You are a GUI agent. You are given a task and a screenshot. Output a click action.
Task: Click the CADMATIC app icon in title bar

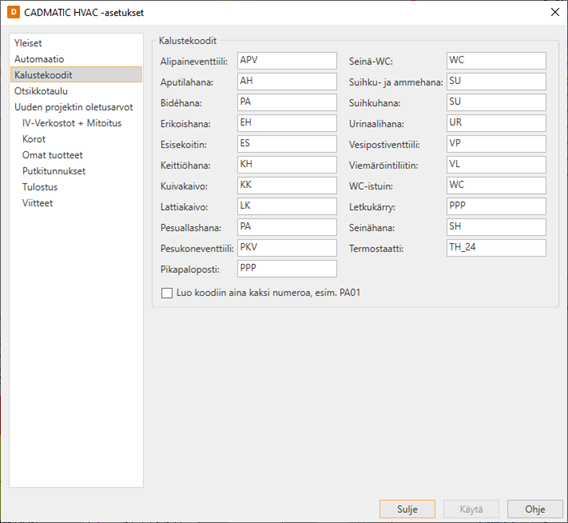pyautogui.click(x=13, y=12)
